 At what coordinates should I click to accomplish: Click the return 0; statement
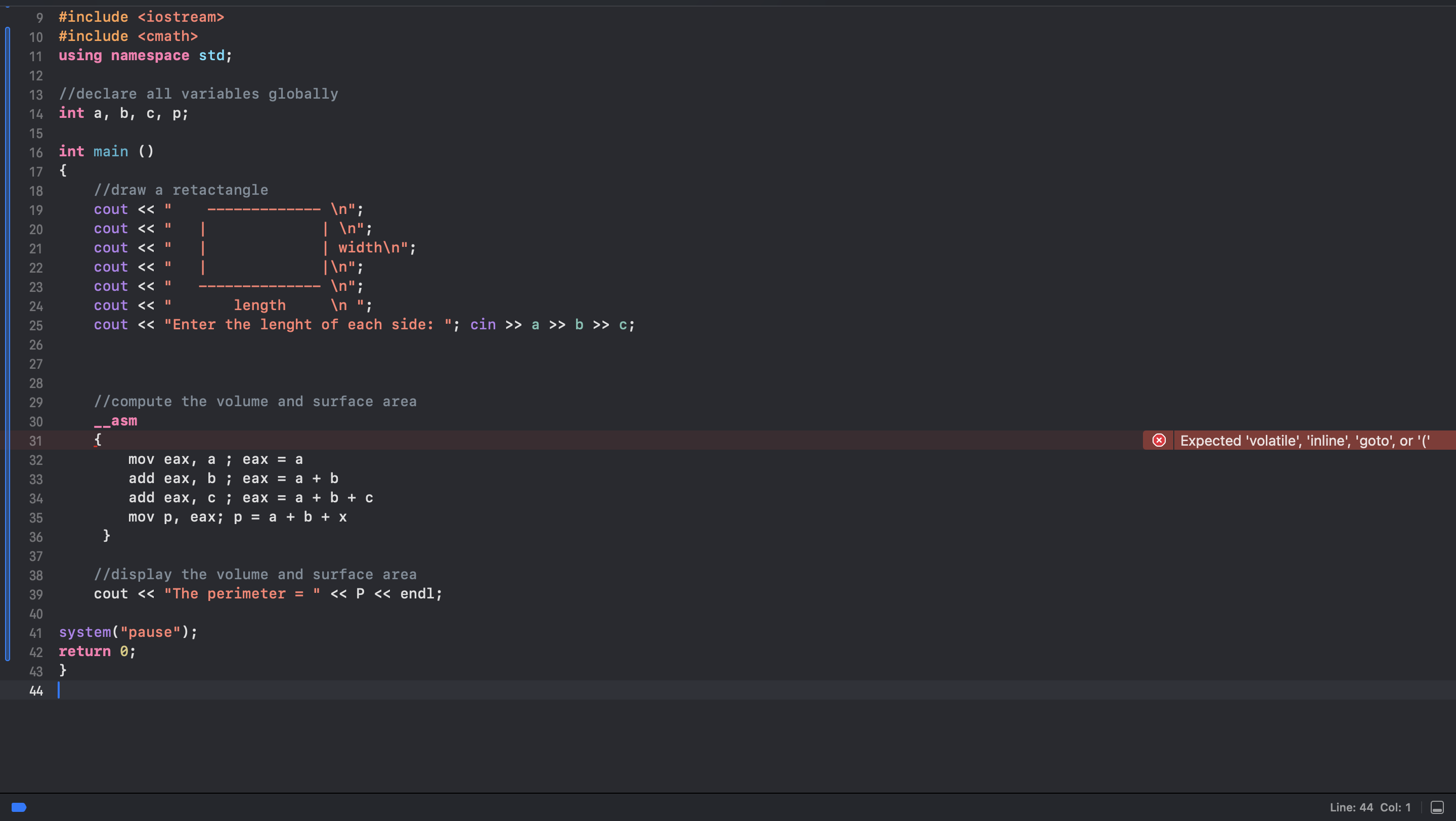(96, 652)
